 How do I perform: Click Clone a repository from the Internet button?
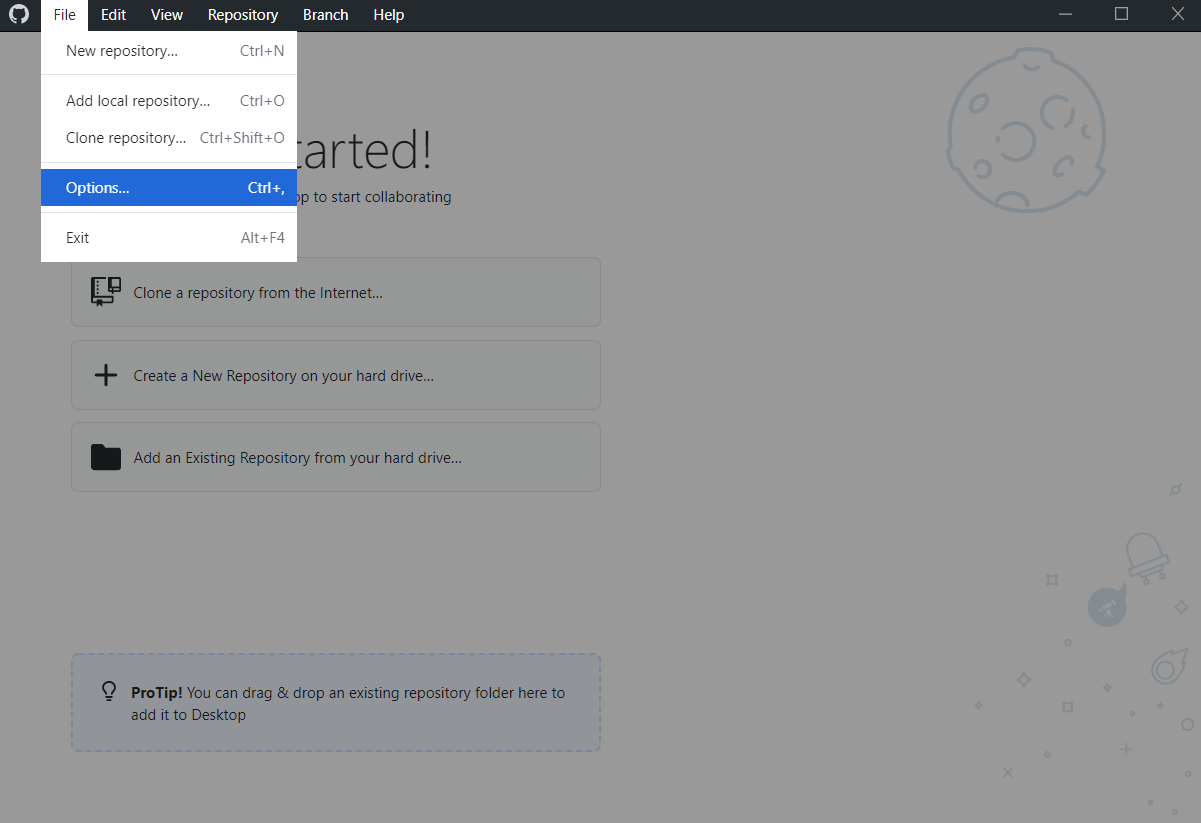[336, 292]
